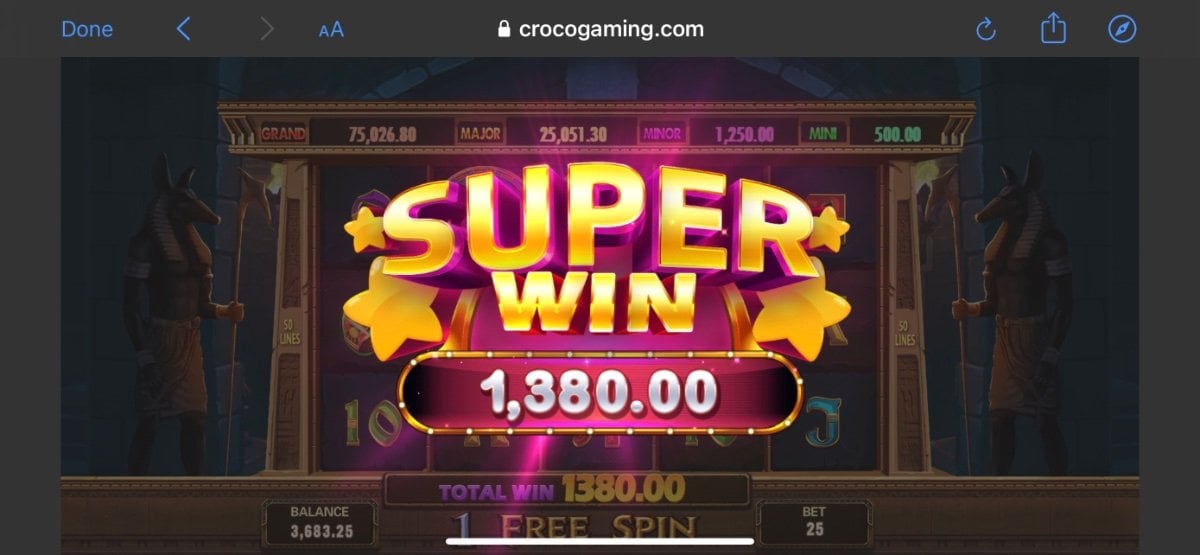The width and height of the screenshot is (1200, 555).
Task: Click the GRAND jackpot label
Action: tap(283, 133)
